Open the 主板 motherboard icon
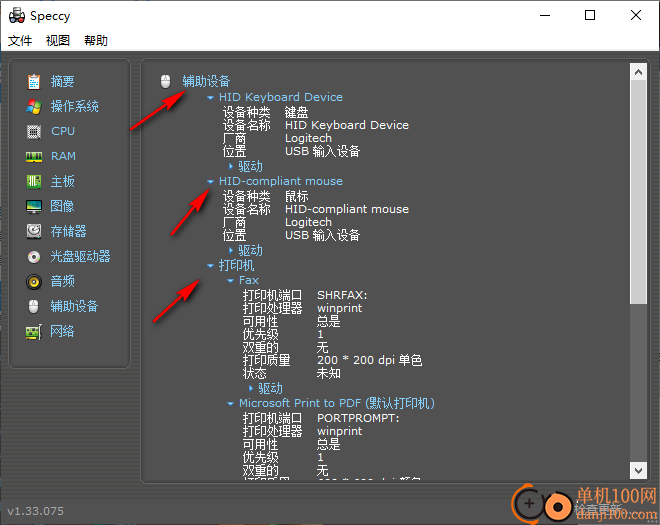660x525 pixels. click(34, 182)
